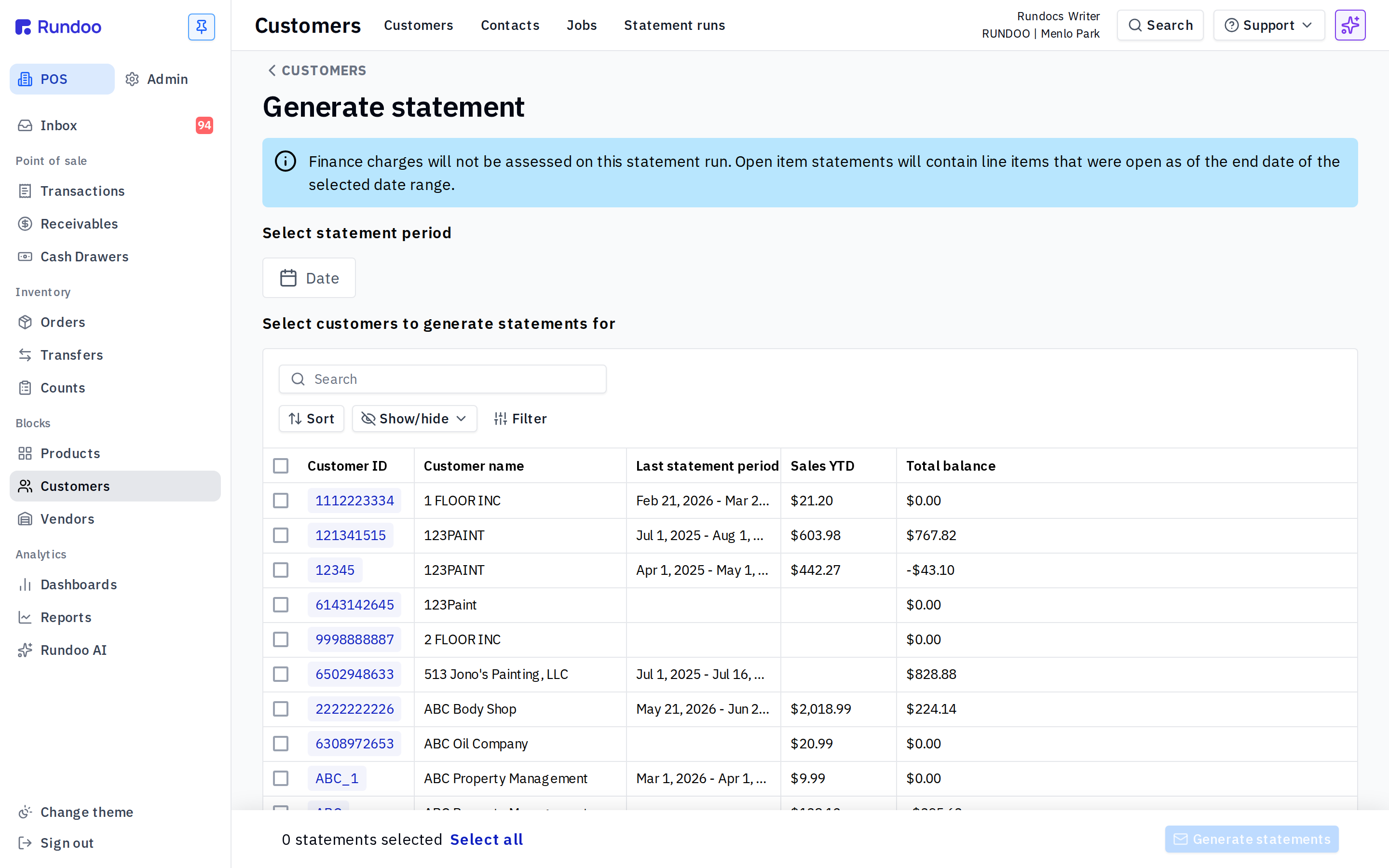
Task: Open customer ID 6502948633 link
Action: pyautogui.click(x=354, y=674)
